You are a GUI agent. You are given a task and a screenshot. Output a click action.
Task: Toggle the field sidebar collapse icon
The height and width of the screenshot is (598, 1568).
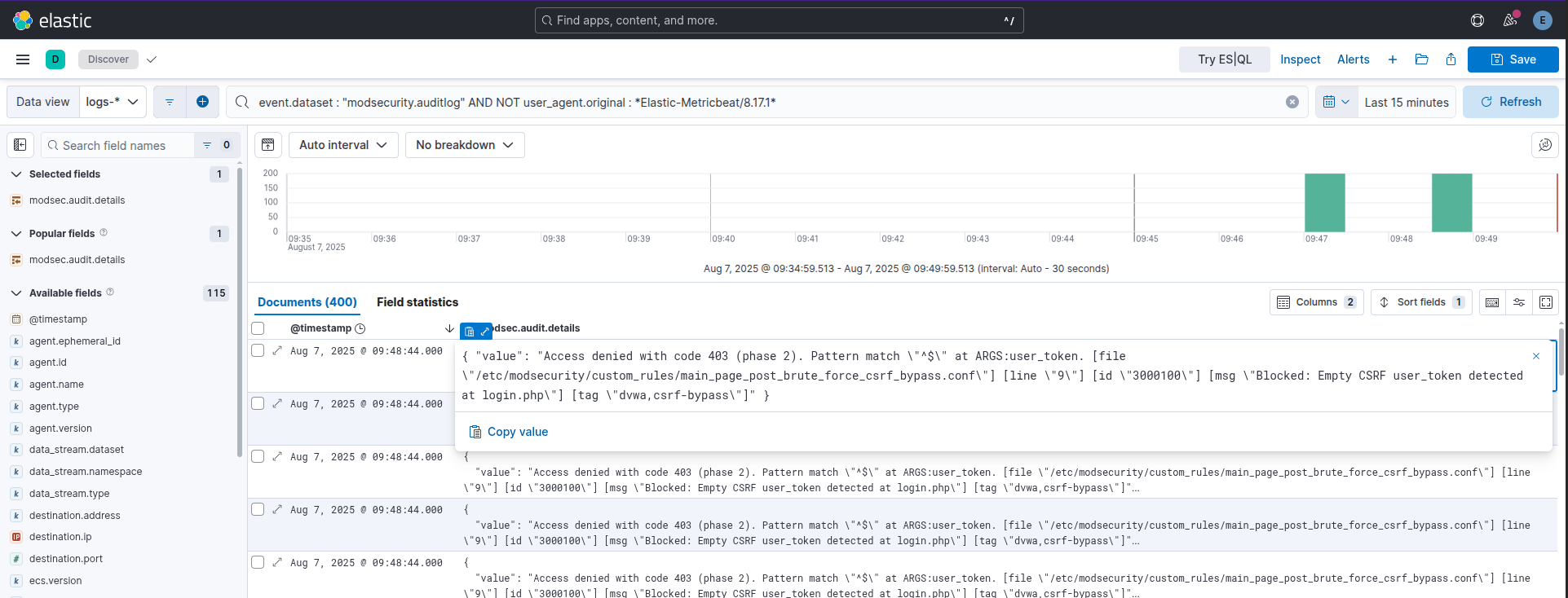(x=20, y=145)
